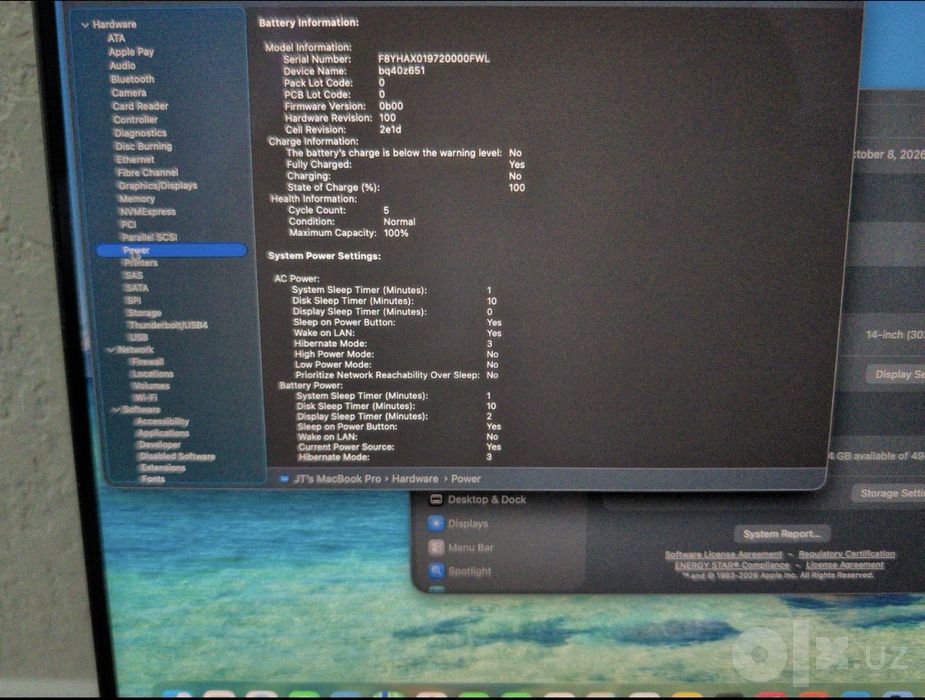
Task: Select Accessibility under Software
Action: coord(162,421)
